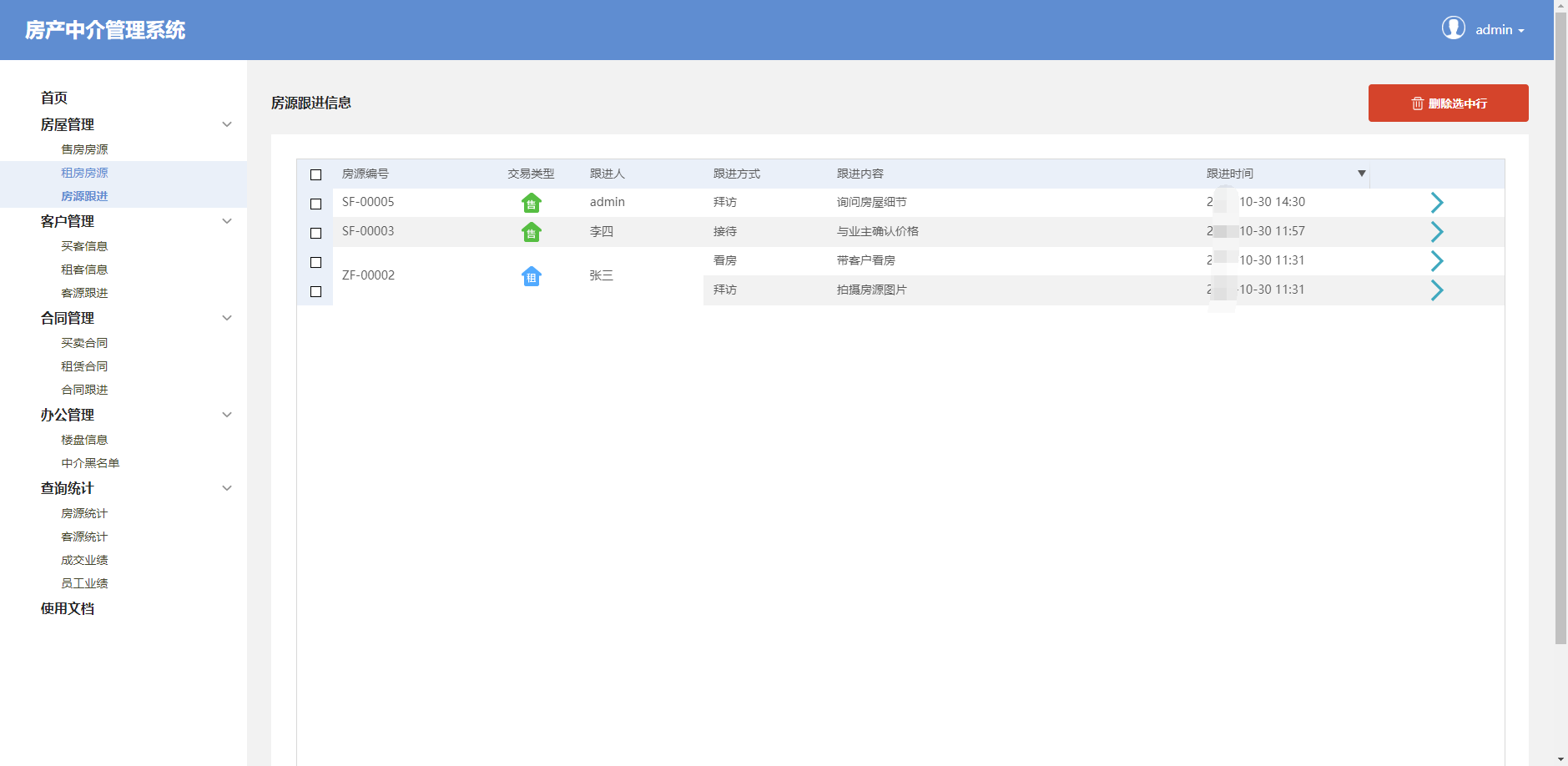This screenshot has width=1568, height=766.
Task: Open the 跟进时间 column sort dropdown arrow
Action: pyautogui.click(x=1361, y=174)
